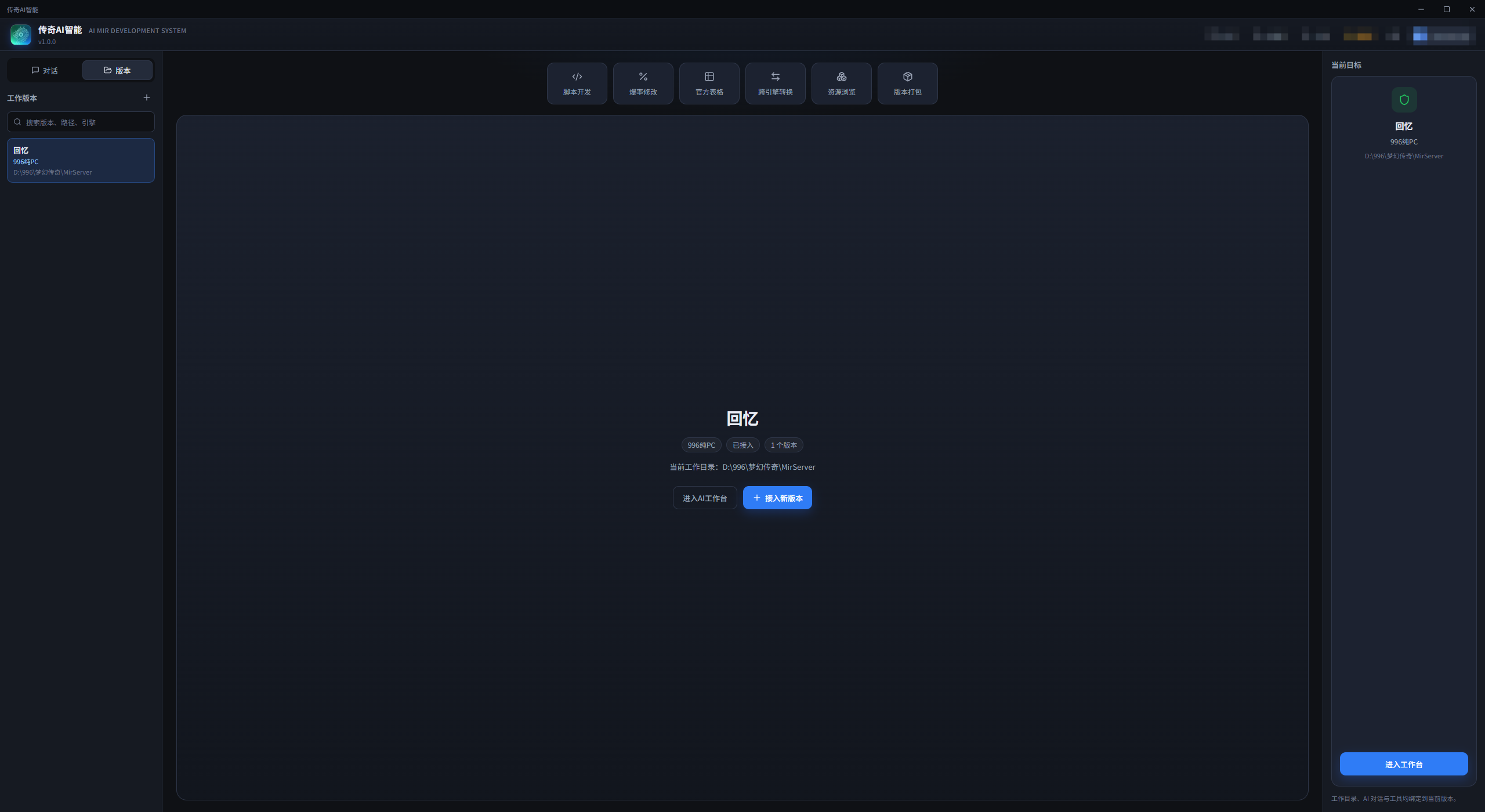Click the 进入工作台 button in right panel
The height and width of the screenshot is (812, 1485).
tap(1404, 764)
